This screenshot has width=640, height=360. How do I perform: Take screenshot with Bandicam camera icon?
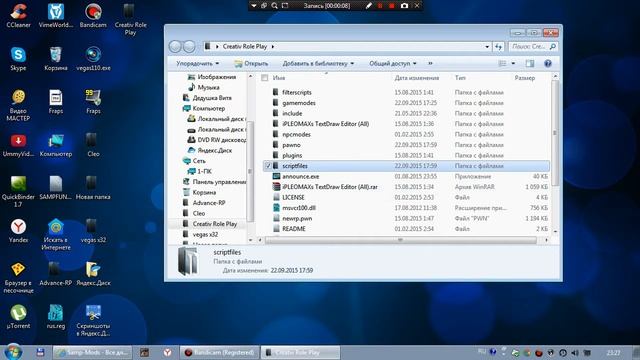click(404, 6)
